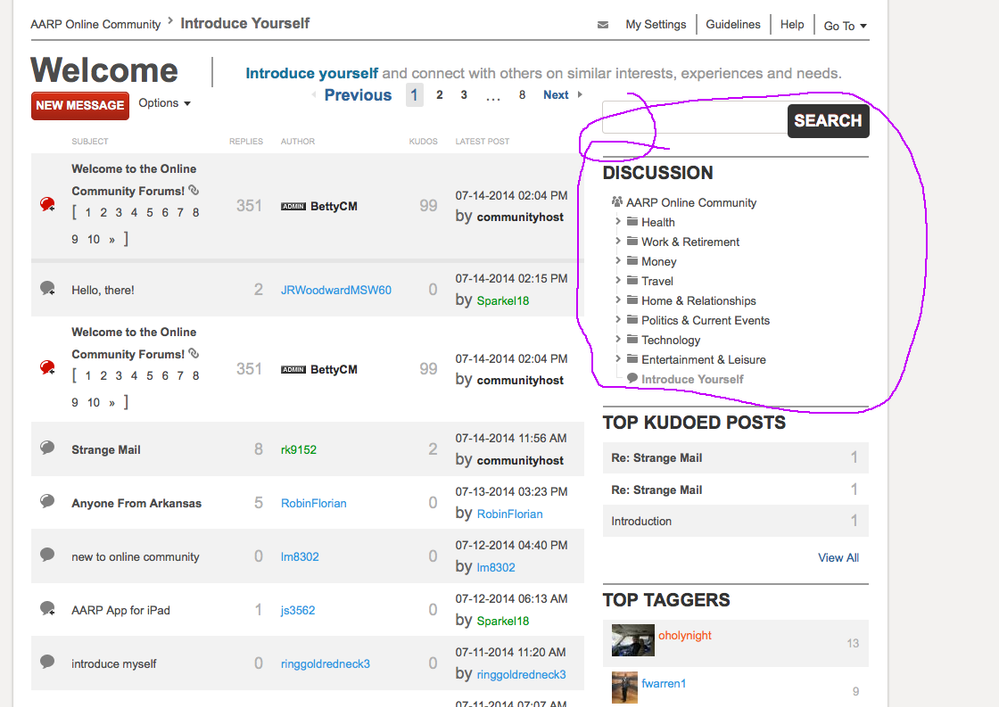
Task: Expand the Technology discussion category
Action: [619, 340]
